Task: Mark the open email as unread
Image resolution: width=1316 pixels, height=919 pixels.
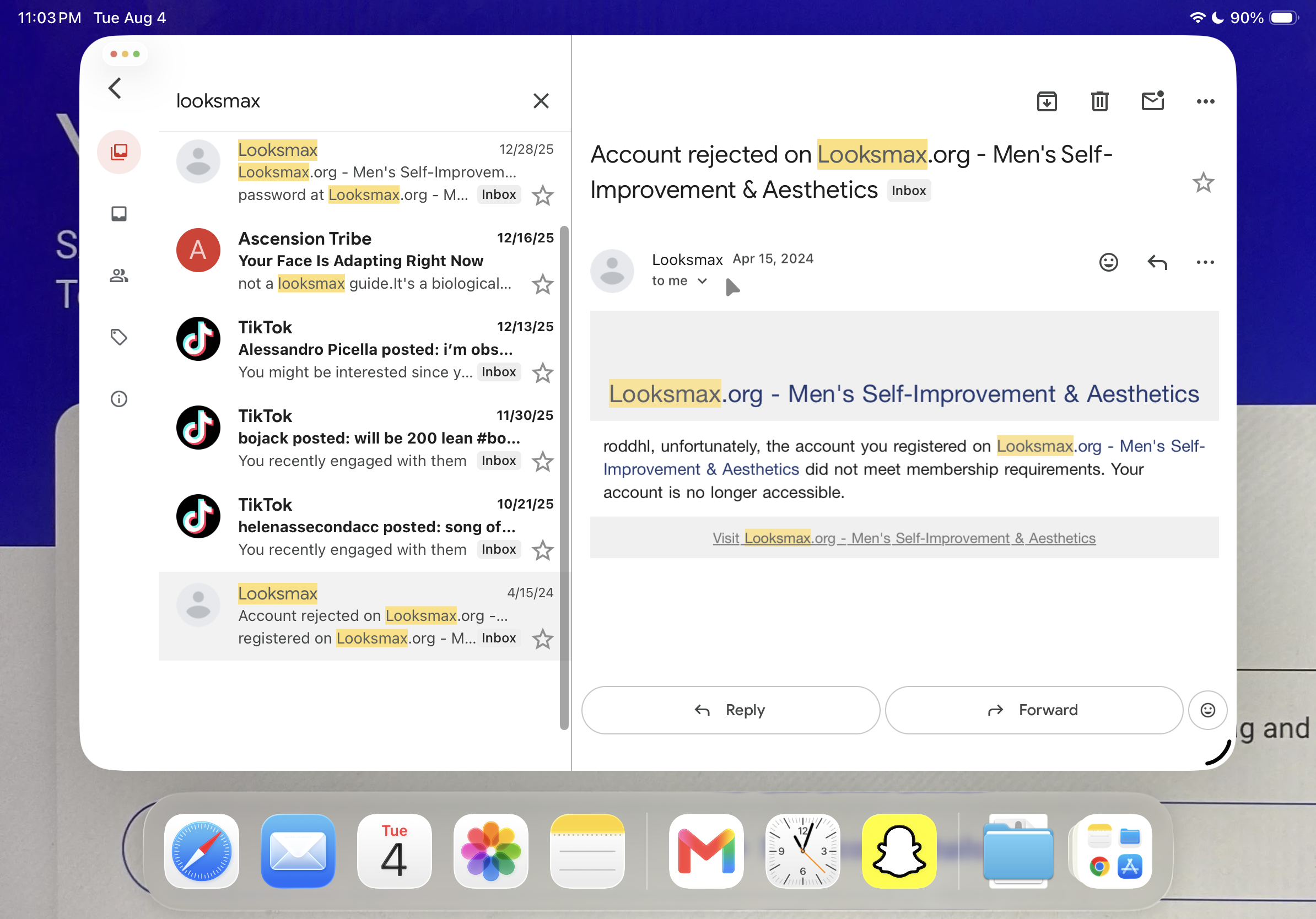Action: click(x=1153, y=101)
